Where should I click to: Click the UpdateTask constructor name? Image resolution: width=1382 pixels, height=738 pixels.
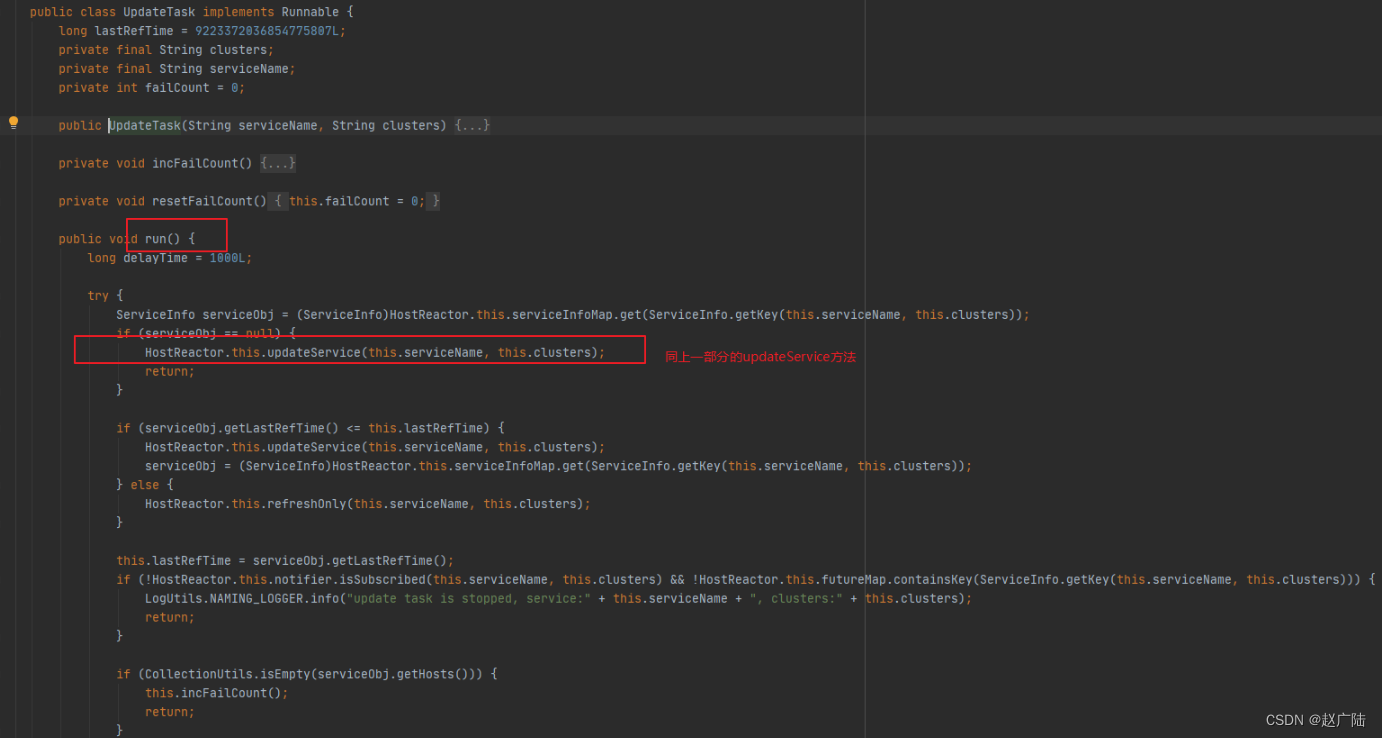click(145, 126)
